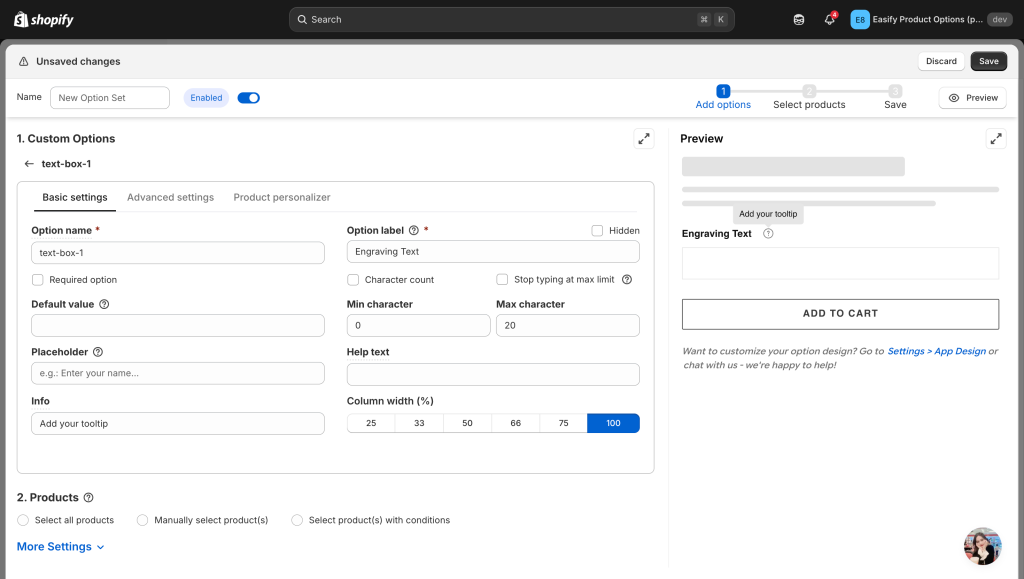Toggle the Enabled switch off

pos(248,98)
